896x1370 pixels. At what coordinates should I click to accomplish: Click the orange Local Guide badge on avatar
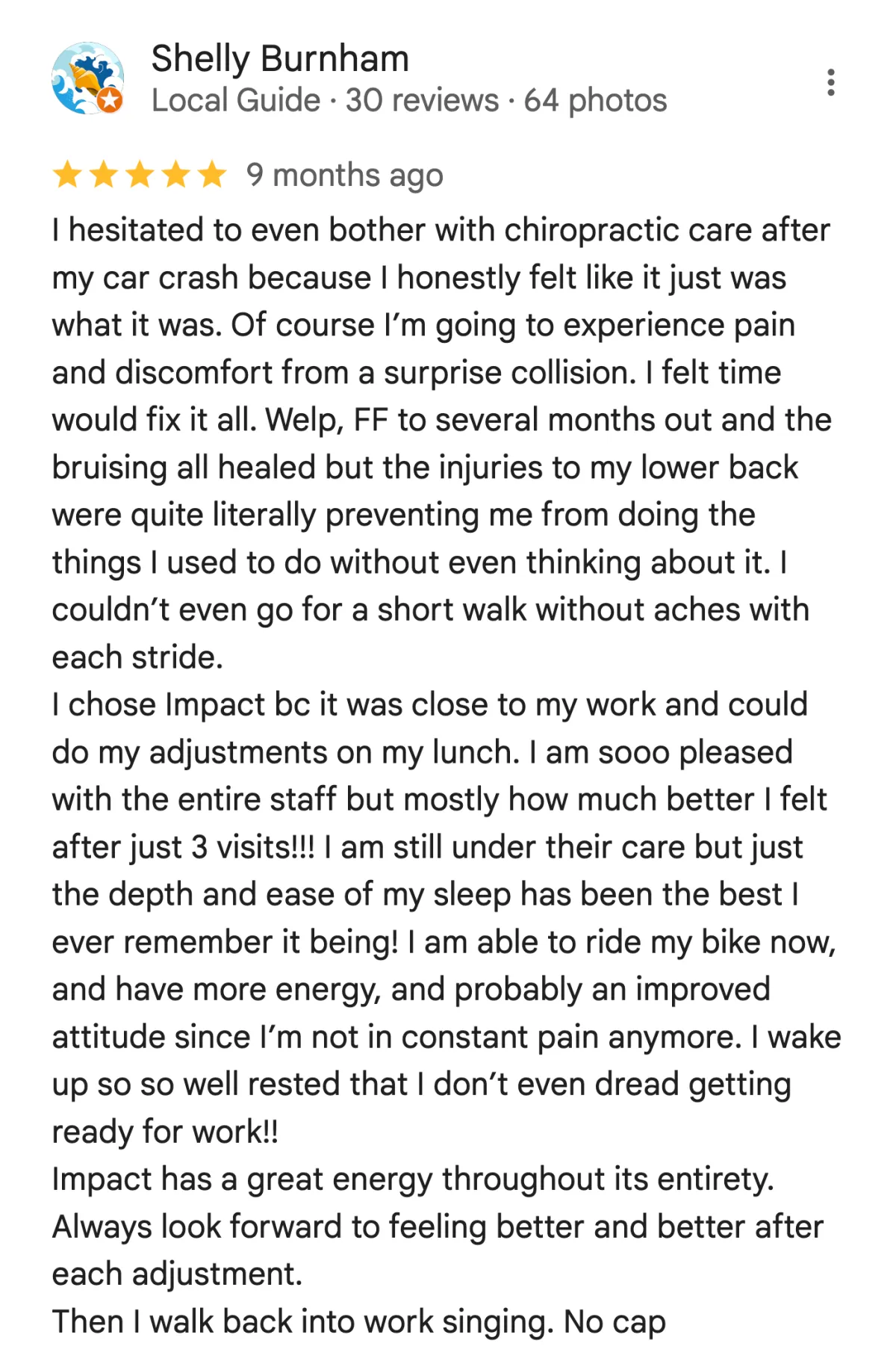click(x=110, y=100)
